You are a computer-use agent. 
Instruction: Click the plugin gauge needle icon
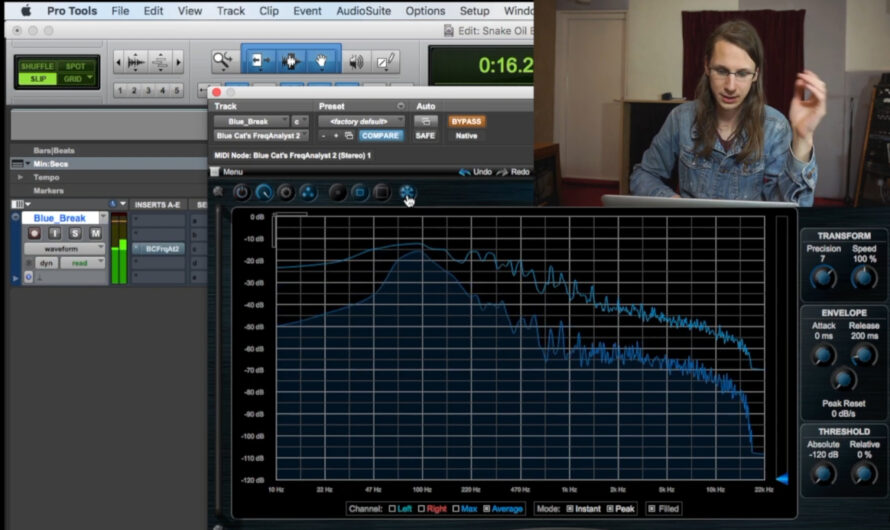(x=263, y=192)
